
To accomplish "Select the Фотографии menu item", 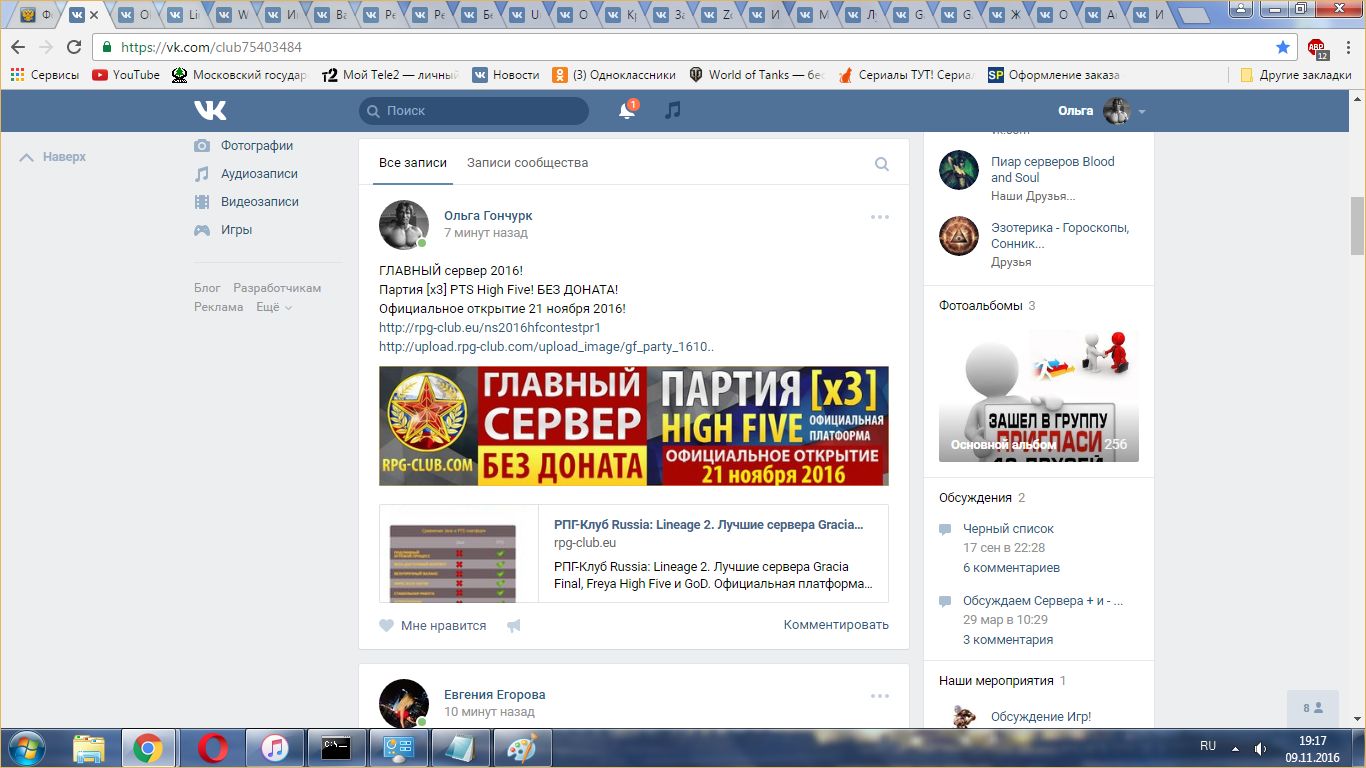I will pyautogui.click(x=257, y=146).
